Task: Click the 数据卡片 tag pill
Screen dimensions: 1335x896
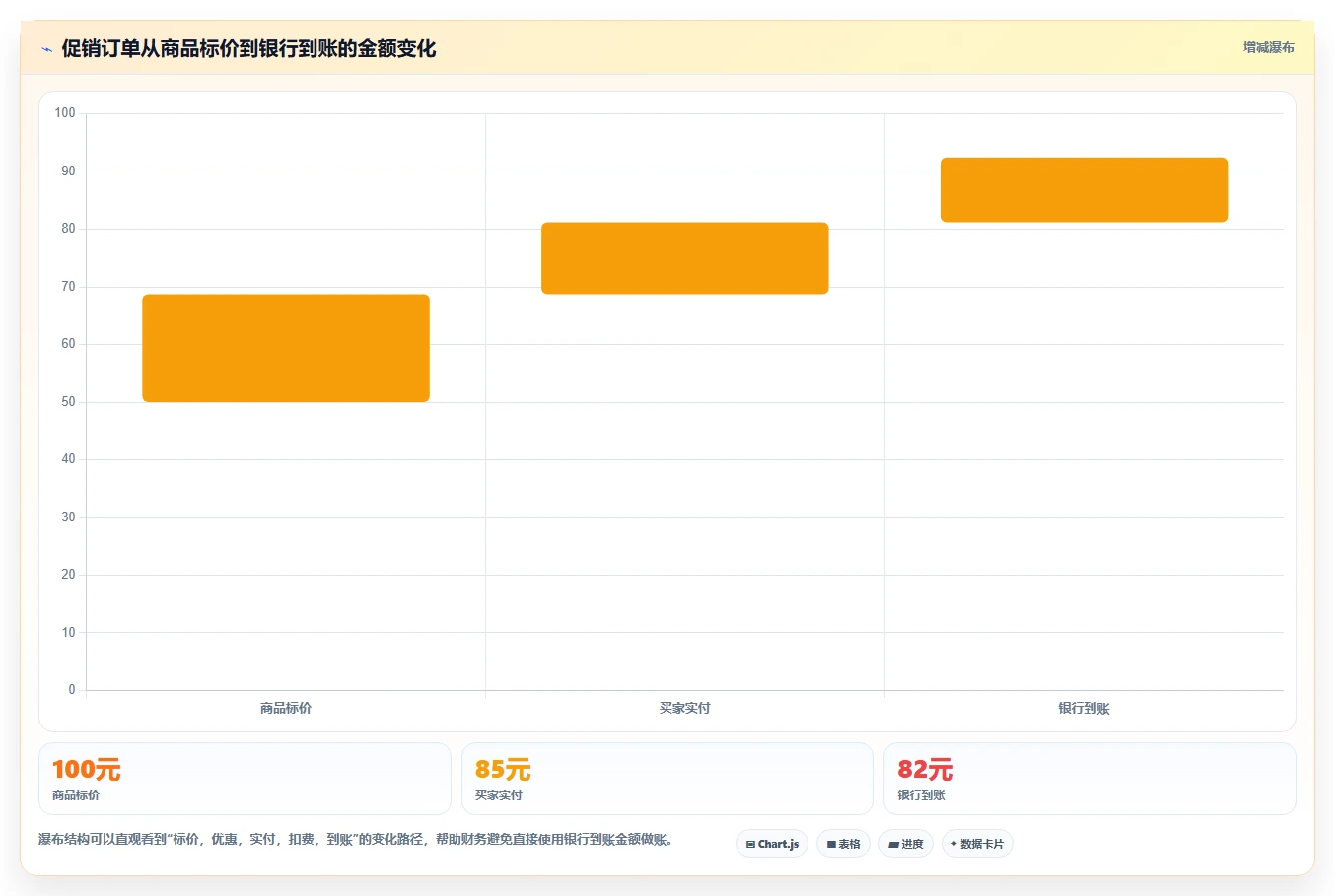Action: click(x=977, y=844)
